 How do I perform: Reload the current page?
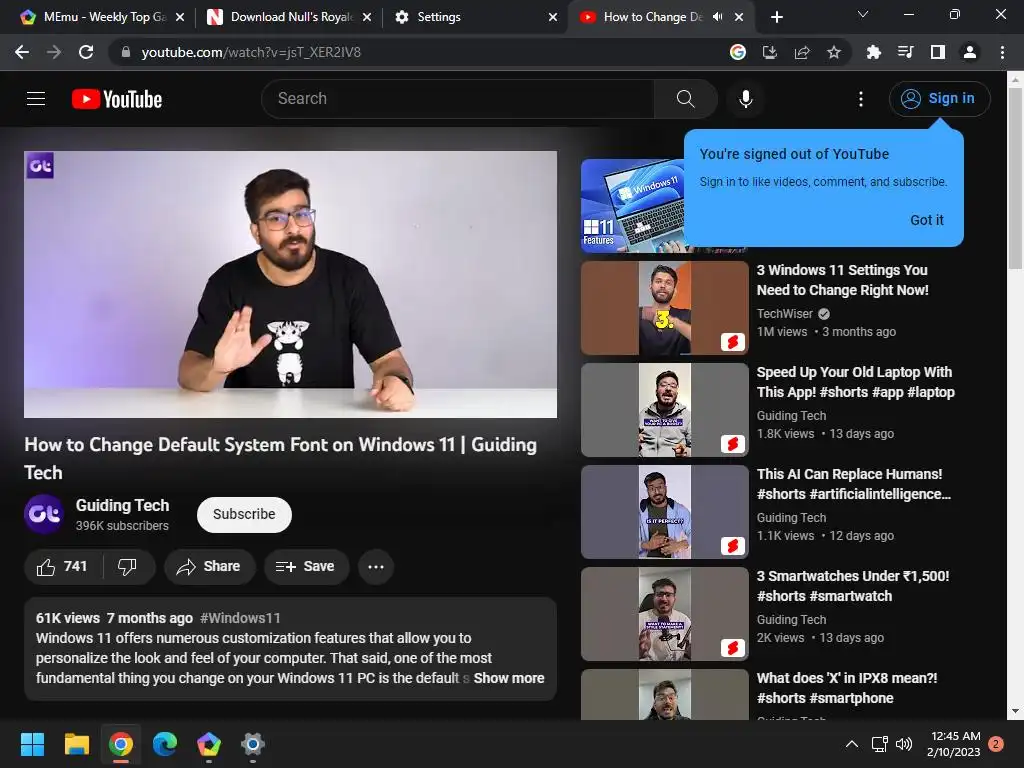pyautogui.click(x=86, y=52)
